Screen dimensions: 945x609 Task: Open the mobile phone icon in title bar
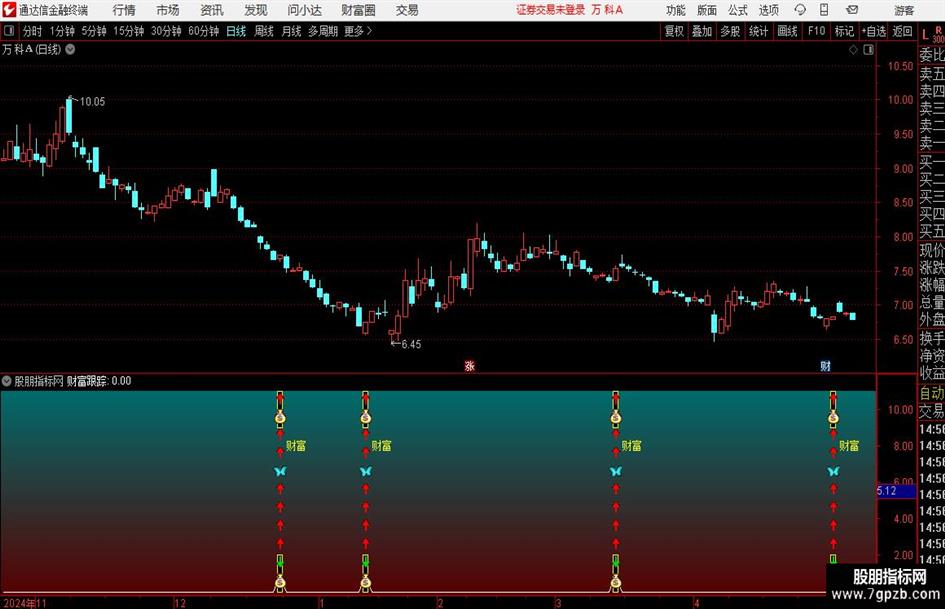(x=824, y=10)
